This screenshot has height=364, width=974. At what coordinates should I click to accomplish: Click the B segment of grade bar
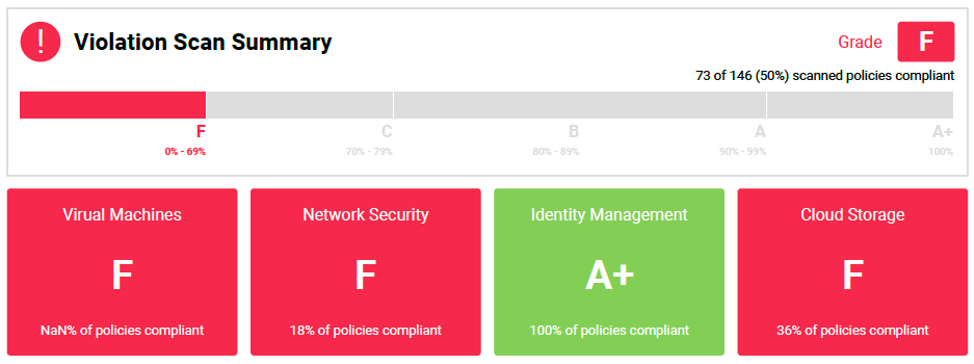click(x=580, y=105)
